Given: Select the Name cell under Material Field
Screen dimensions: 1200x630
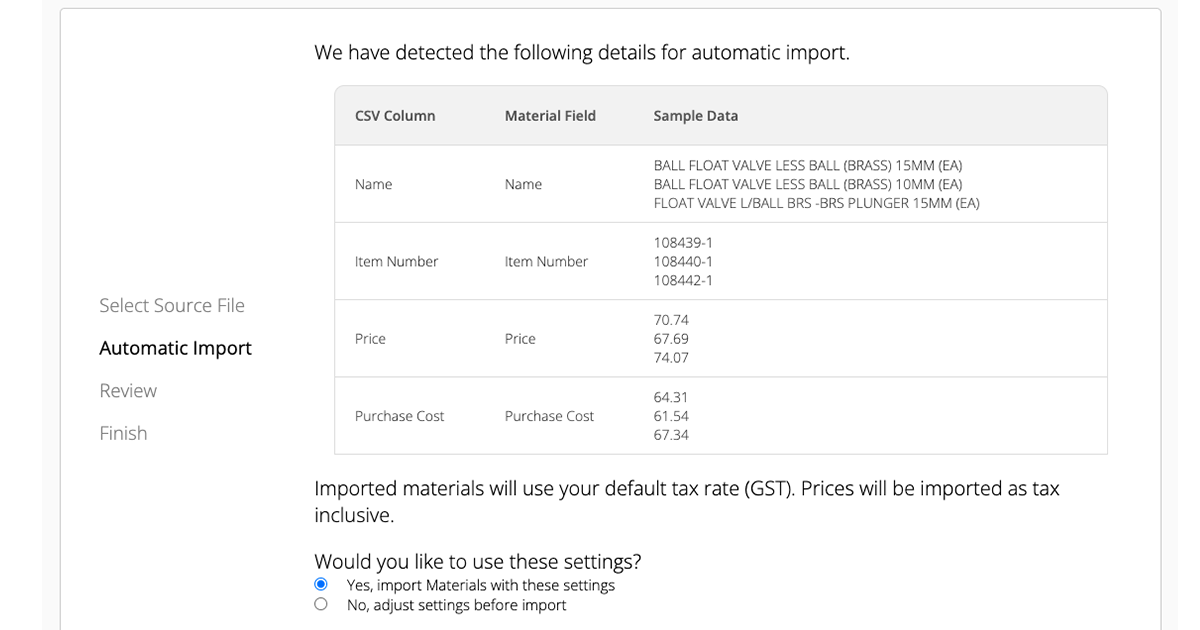Looking at the screenshot, I should (523, 184).
